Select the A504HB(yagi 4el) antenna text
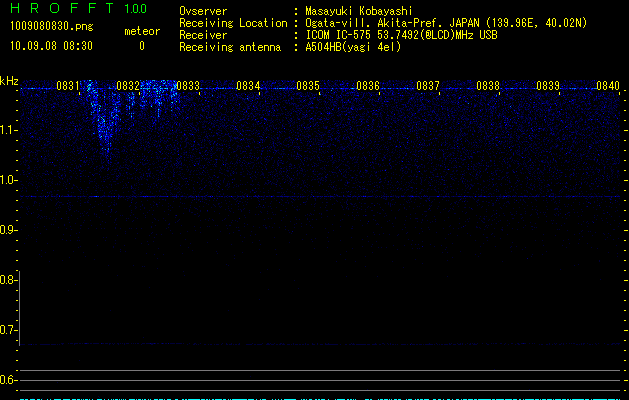Image resolution: width=629 pixels, height=400 pixels. [x=353, y=47]
